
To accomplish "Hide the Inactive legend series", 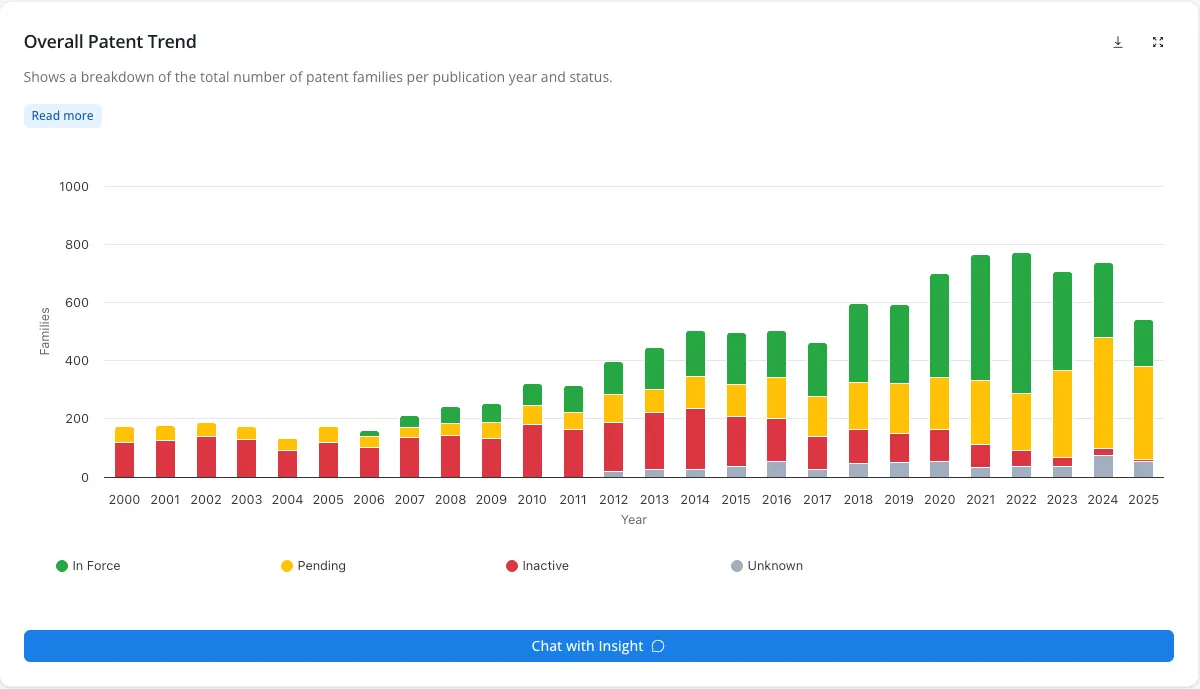I will click(x=538, y=566).
